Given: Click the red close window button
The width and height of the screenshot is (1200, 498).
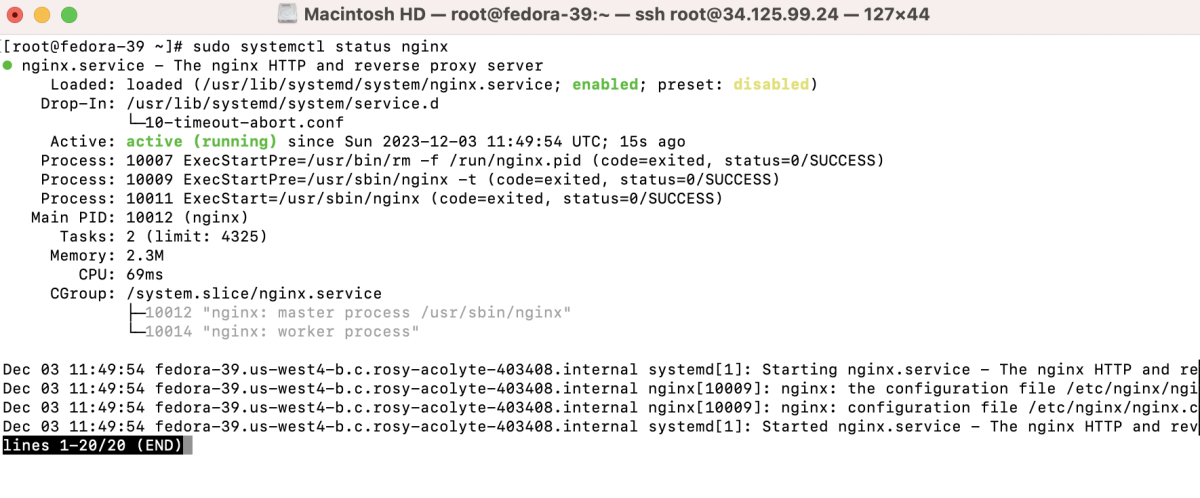Looking at the screenshot, I should click(17, 15).
